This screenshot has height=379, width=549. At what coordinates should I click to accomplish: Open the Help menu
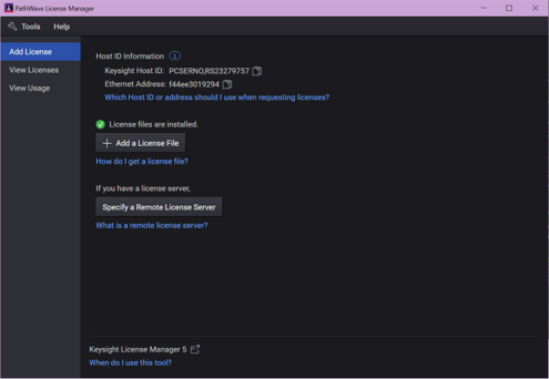tap(62, 27)
